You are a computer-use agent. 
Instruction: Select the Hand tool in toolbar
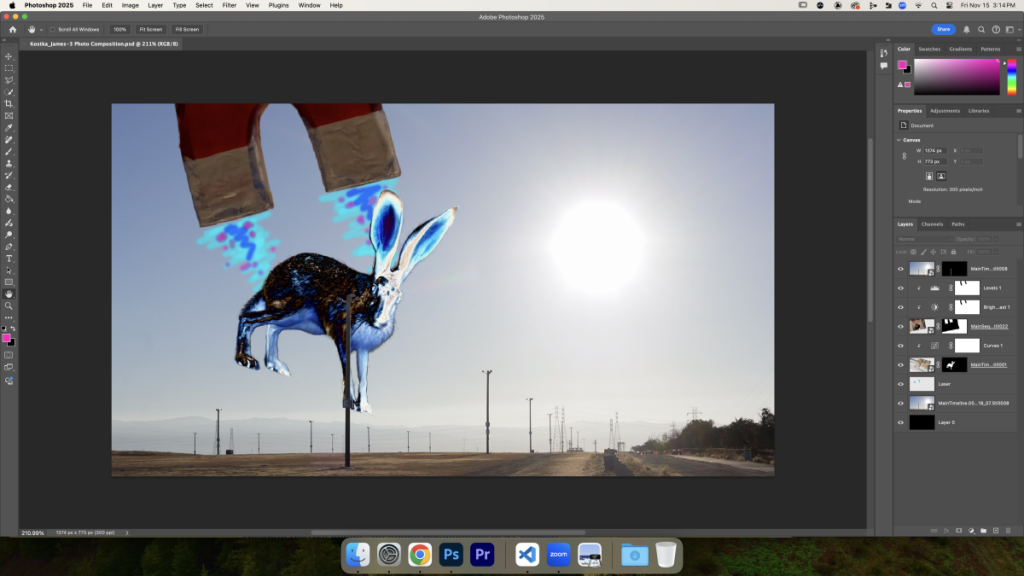[x=9, y=294]
